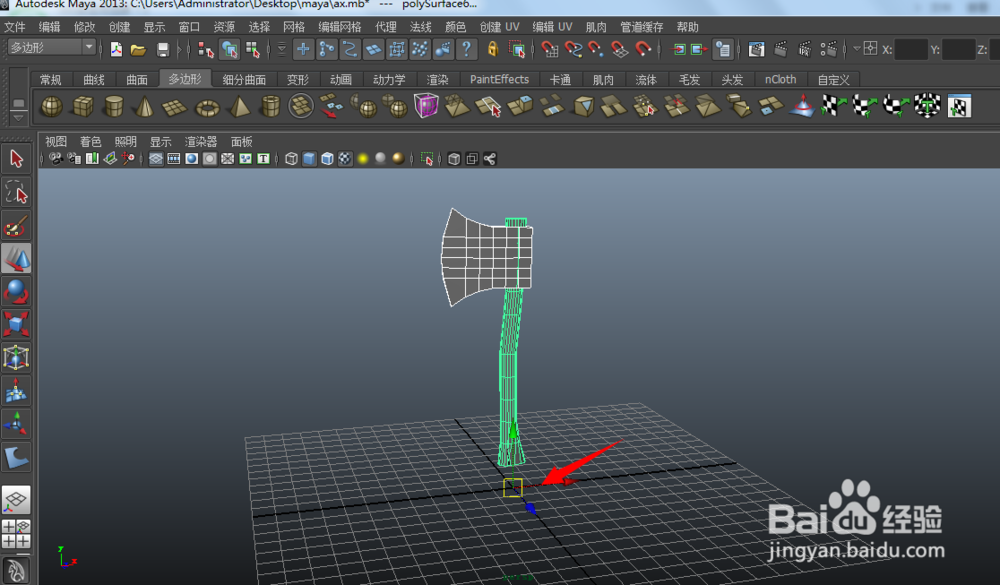
Task: Open input mode arrow near X field
Action: coord(857,48)
